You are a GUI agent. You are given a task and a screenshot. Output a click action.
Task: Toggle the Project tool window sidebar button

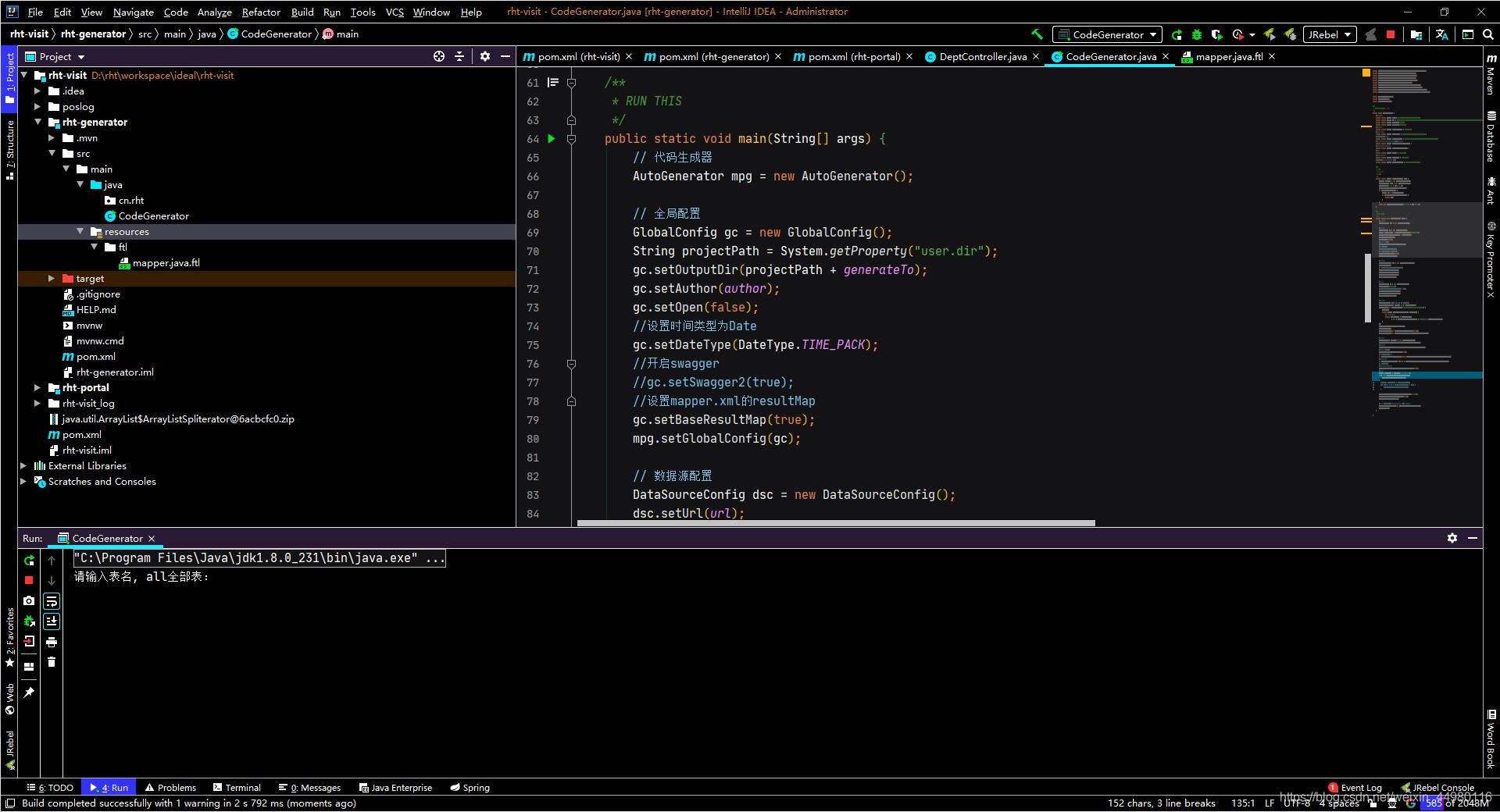click(x=9, y=77)
